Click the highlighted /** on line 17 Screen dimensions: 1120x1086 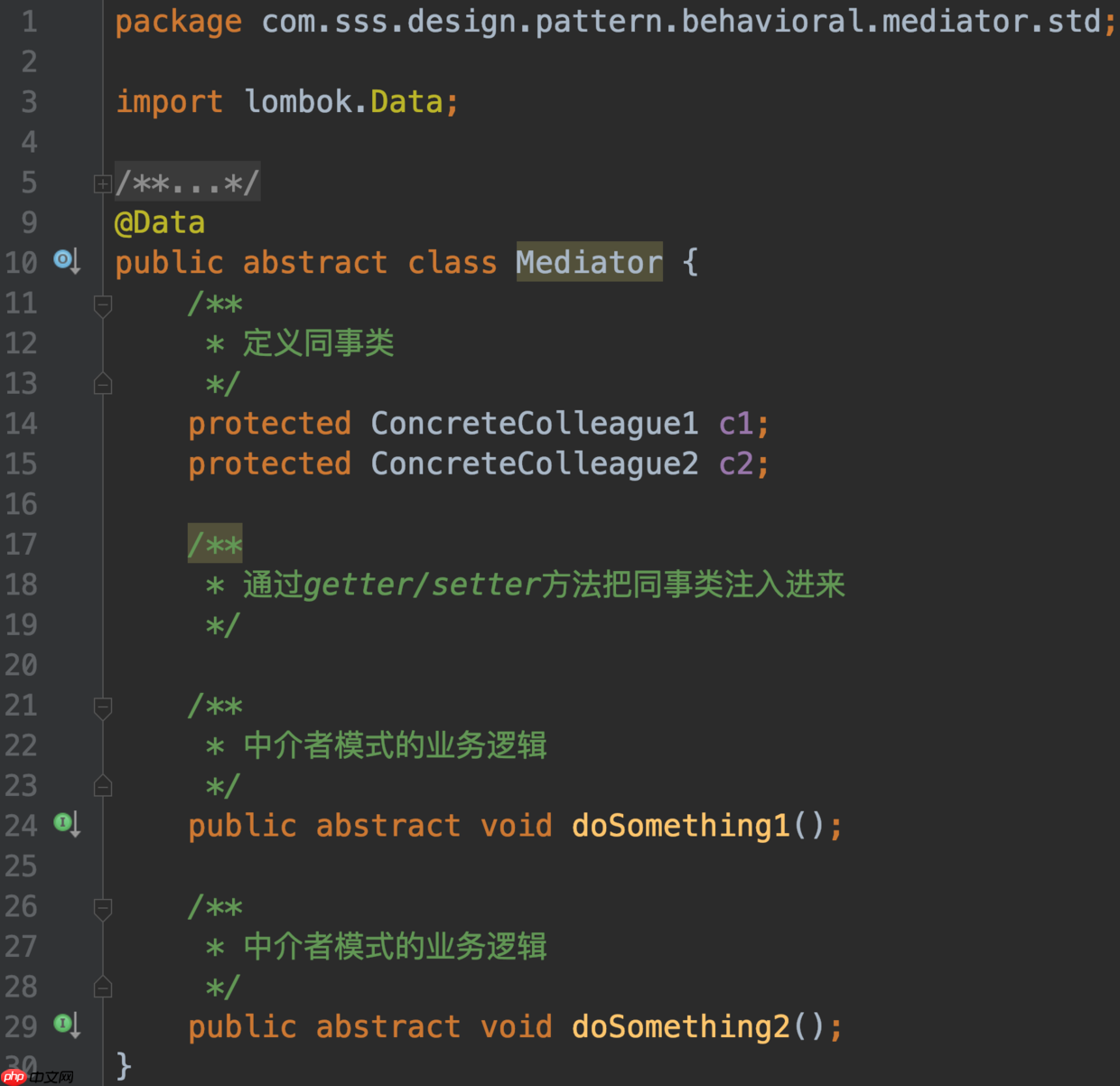tap(214, 543)
